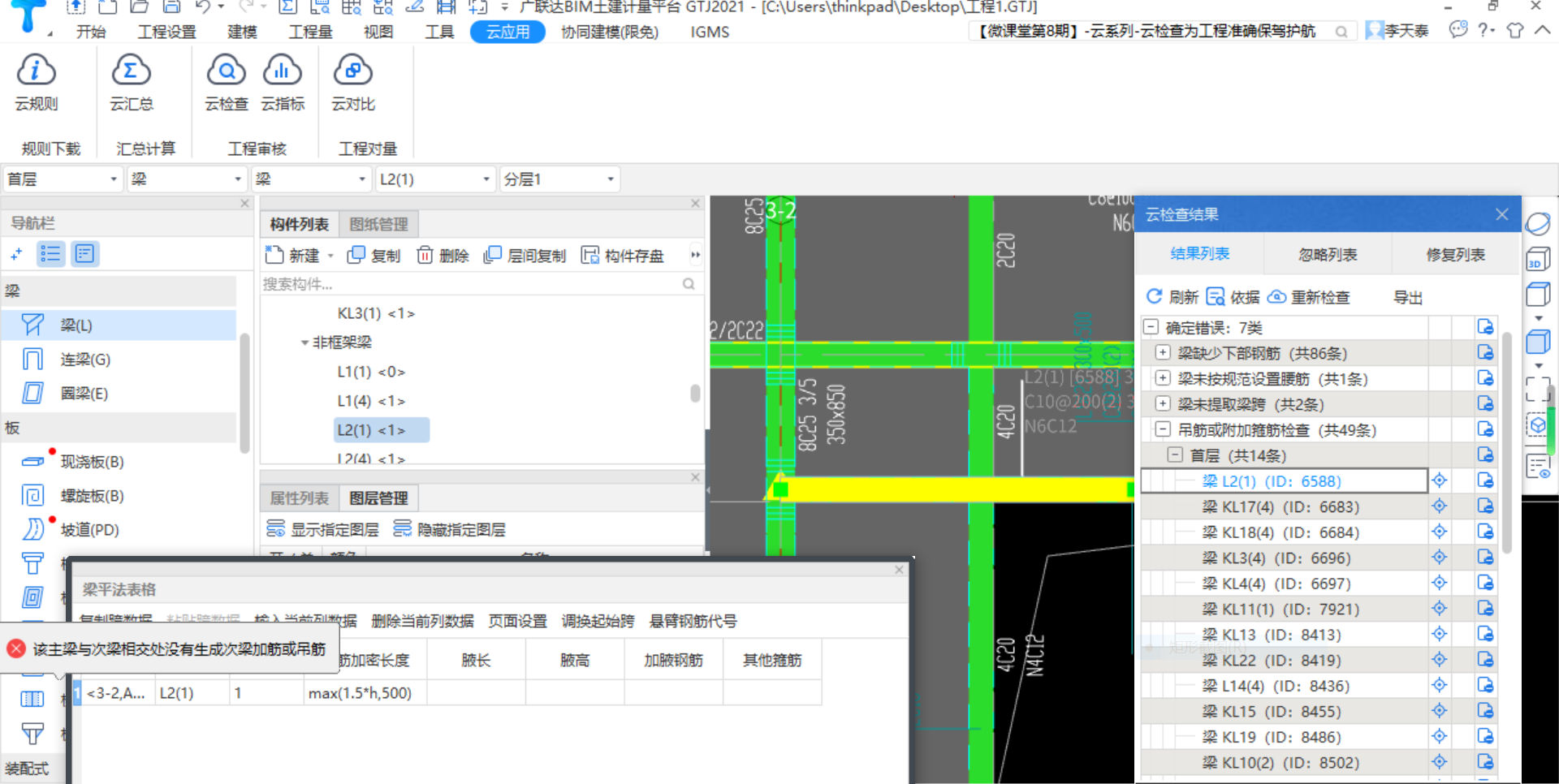Screen dimensions: 1559x784
Task: Expand 梁未提取梁跨 (共2条) group
Action: pyautogui.click(x=1163, y=404)
